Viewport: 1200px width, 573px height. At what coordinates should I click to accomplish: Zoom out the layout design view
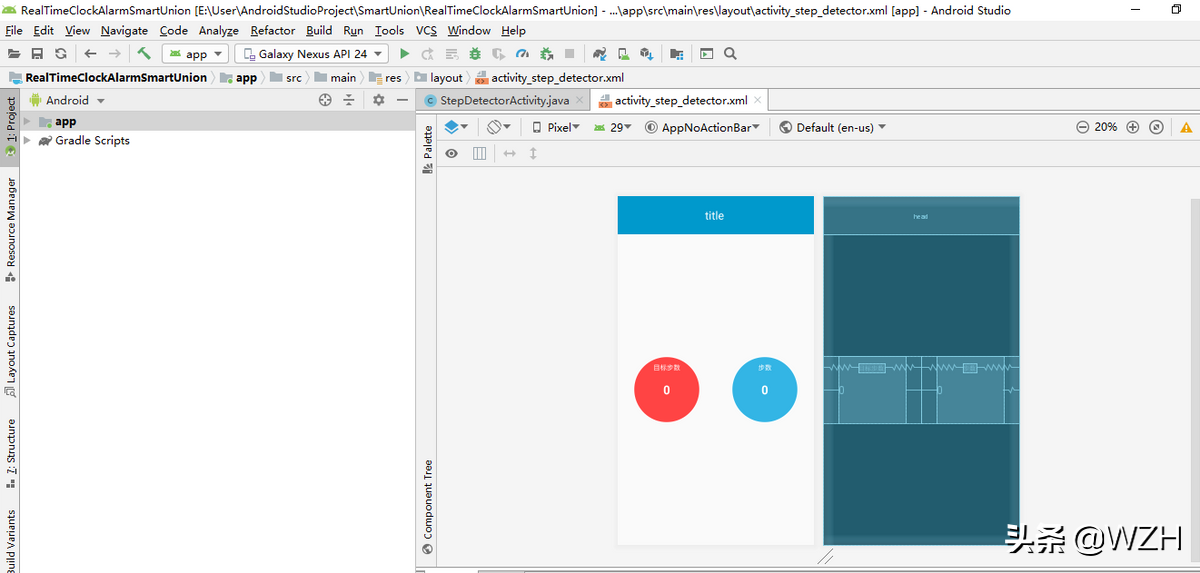(1083, 127)
